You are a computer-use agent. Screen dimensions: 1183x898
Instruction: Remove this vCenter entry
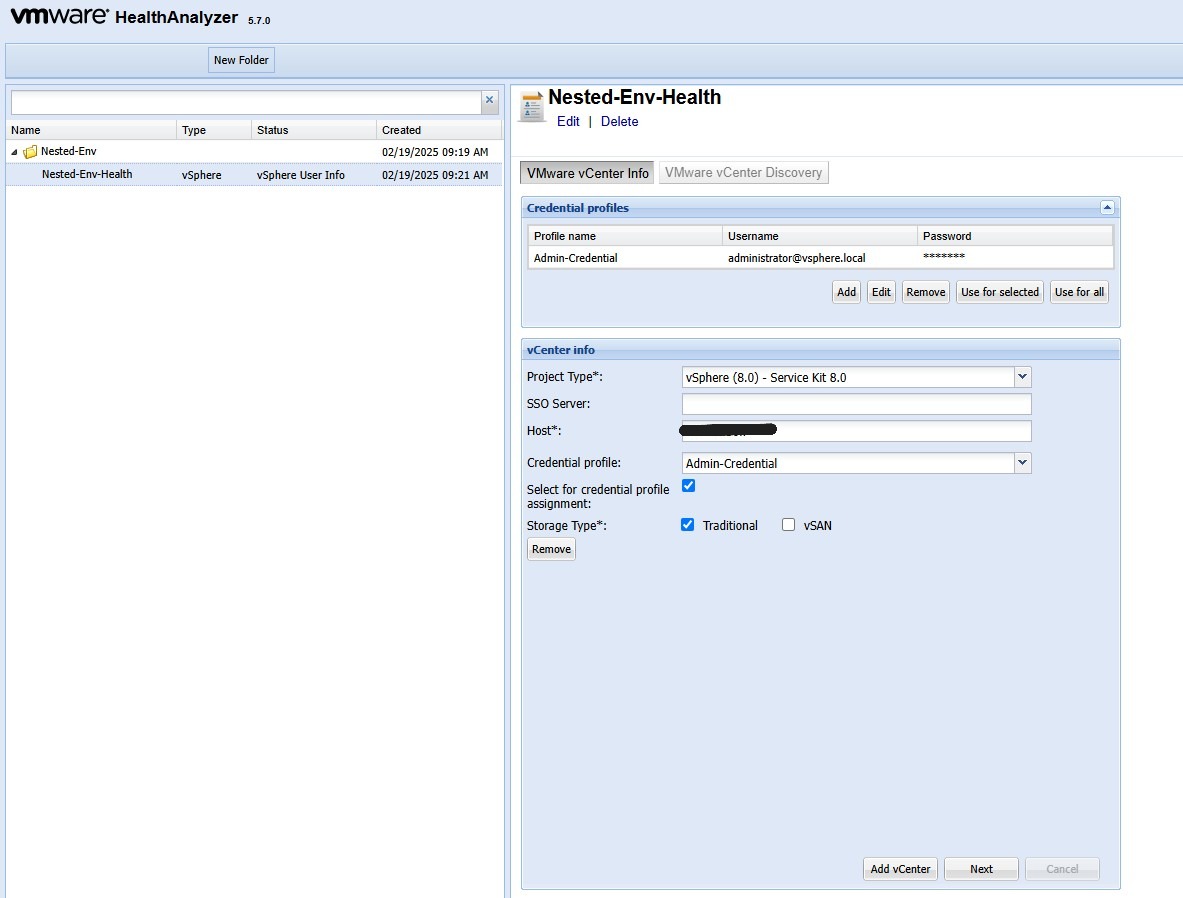click(x=552, y=549)
